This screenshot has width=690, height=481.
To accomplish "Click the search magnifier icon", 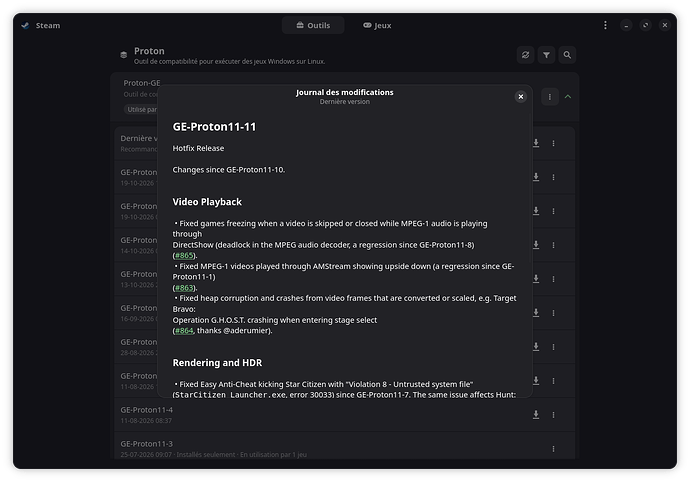I will pyautogui.click(x=567, y=55).
